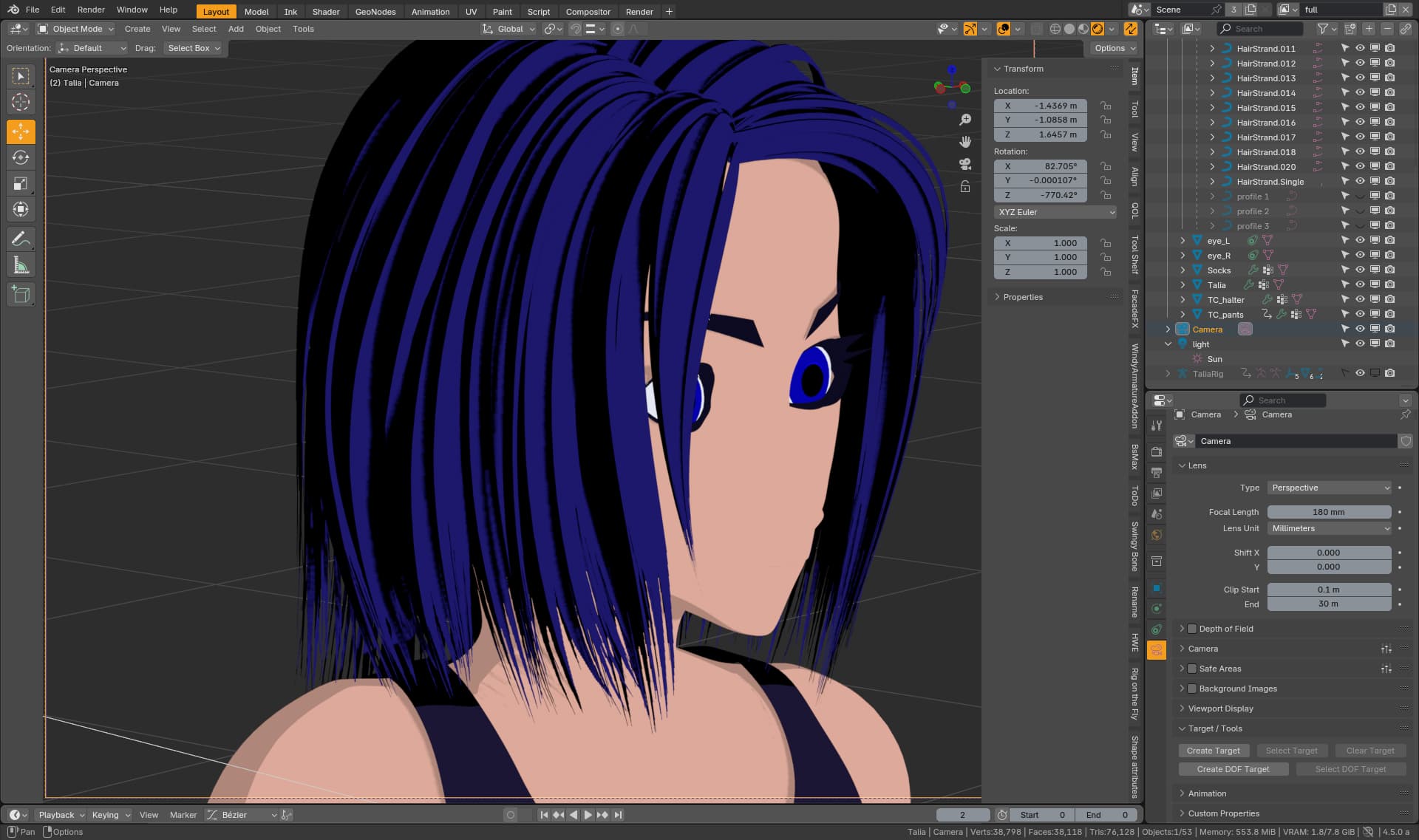Select the Cursor tool in the left toolbar
Screen dimensions: 1419x840
[21, 102]
